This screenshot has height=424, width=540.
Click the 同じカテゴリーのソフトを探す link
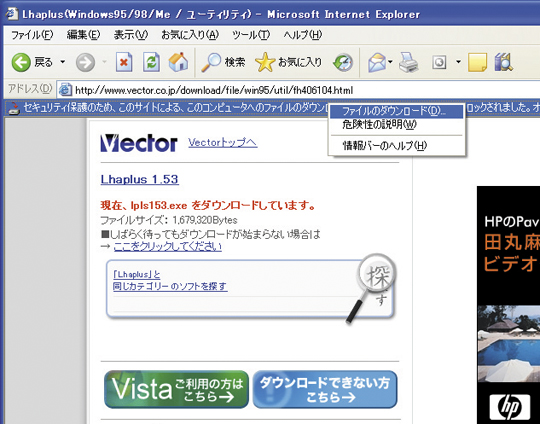click(x=170, y=286)
